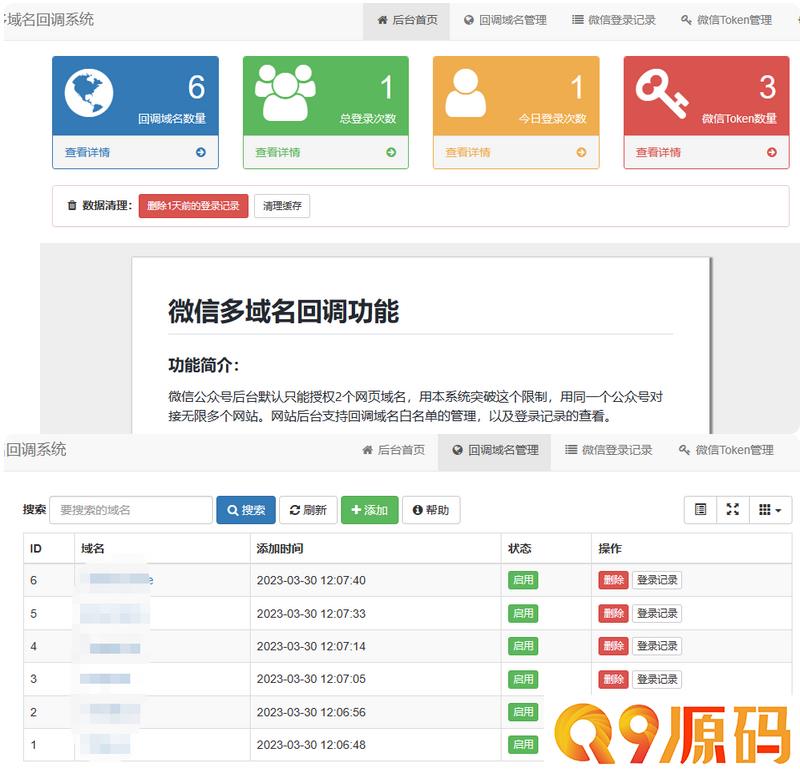Click number 3 on red Token card

[767, 87]
